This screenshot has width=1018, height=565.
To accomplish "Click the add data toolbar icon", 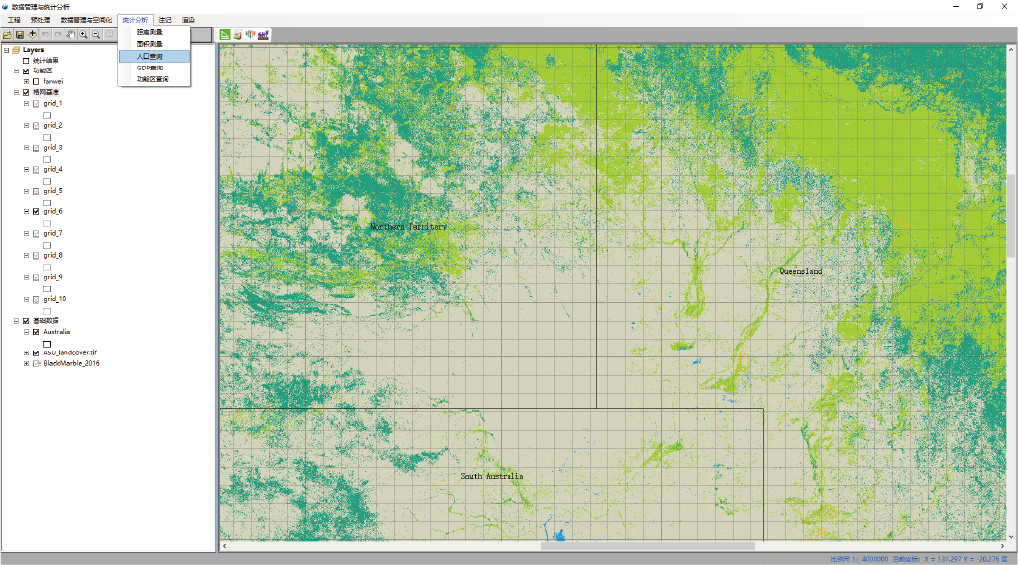I will pos(33,34).
